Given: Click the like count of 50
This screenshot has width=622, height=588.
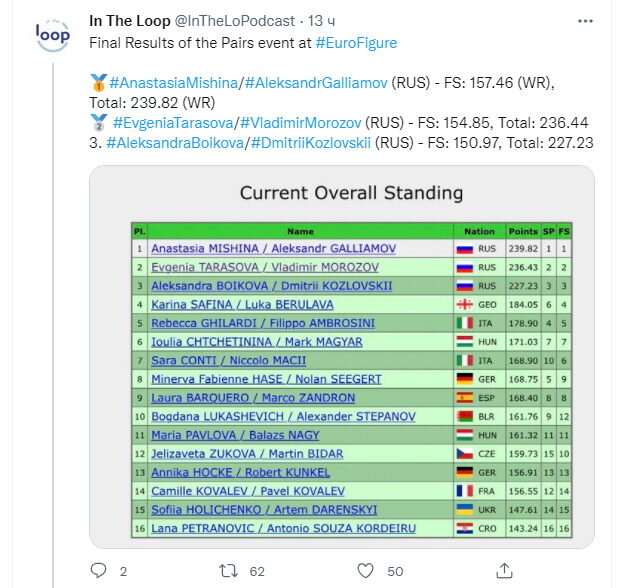Looking at the screenshot, I should 395,571.
